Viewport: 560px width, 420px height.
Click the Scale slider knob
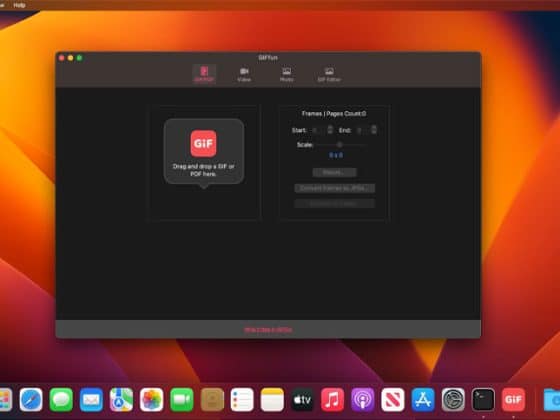340,145
